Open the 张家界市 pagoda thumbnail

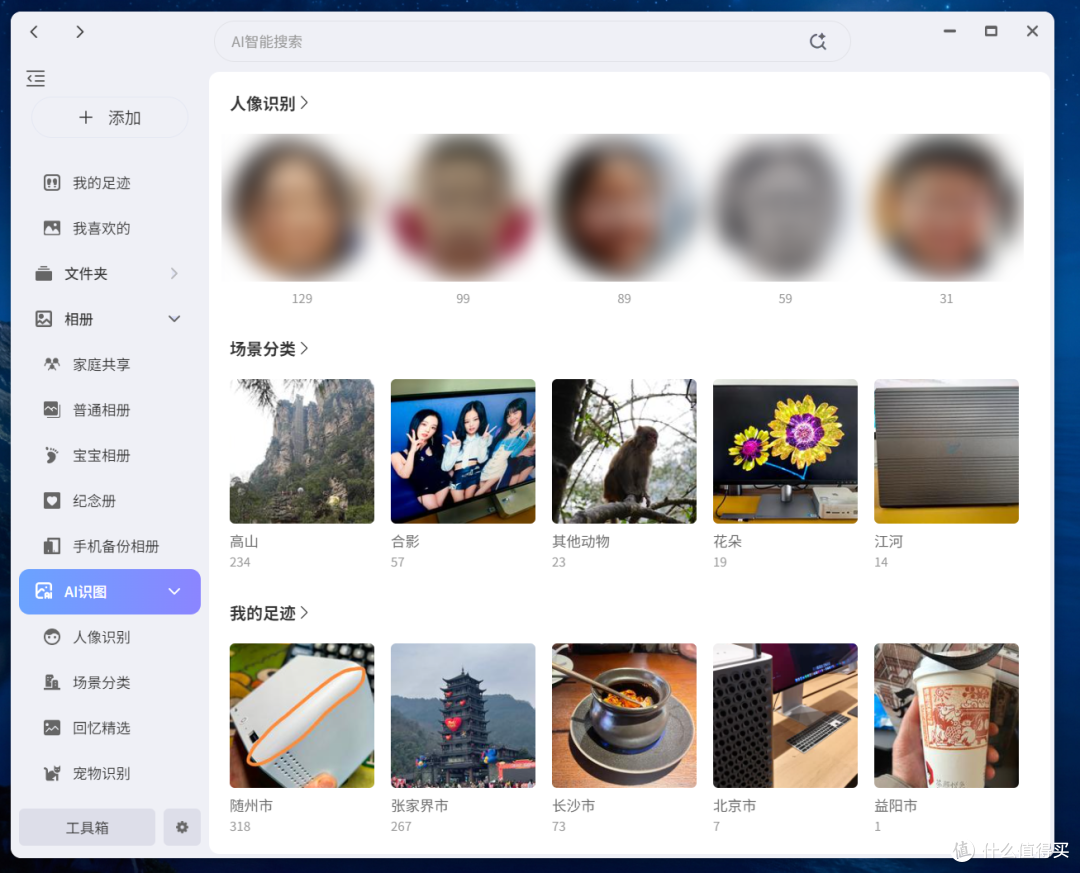point(463,715)
